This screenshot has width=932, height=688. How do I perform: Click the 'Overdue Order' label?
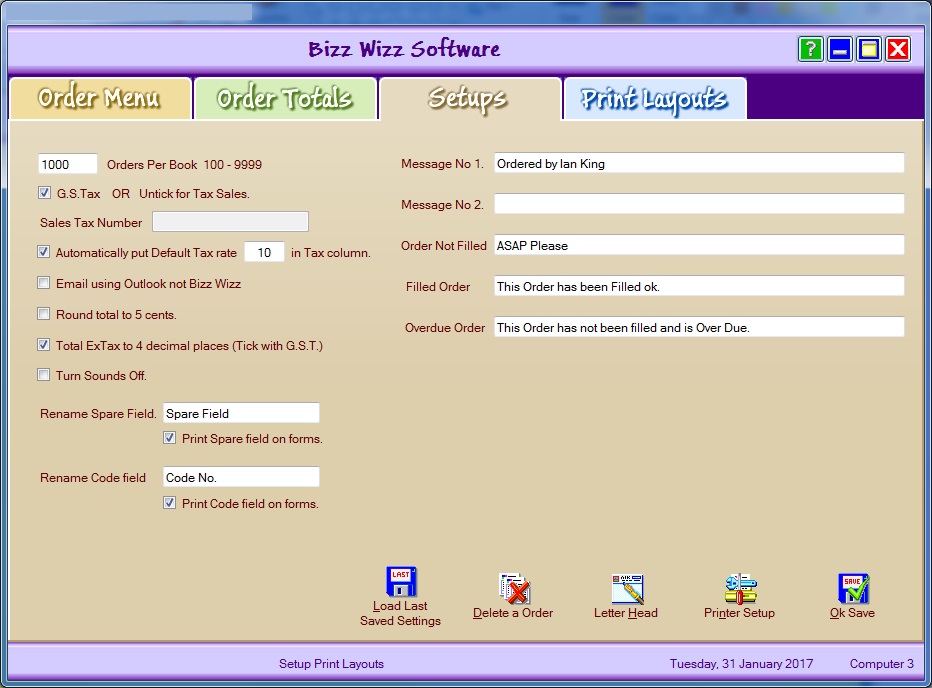[x=445, y=328]
